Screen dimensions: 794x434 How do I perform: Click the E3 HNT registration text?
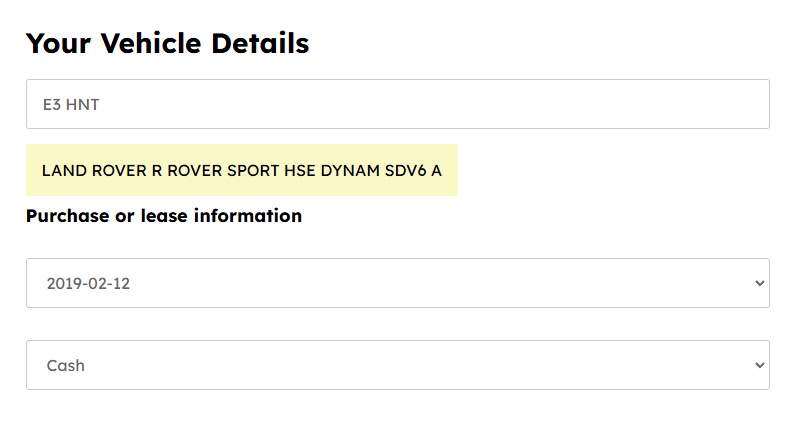(70, 104)
